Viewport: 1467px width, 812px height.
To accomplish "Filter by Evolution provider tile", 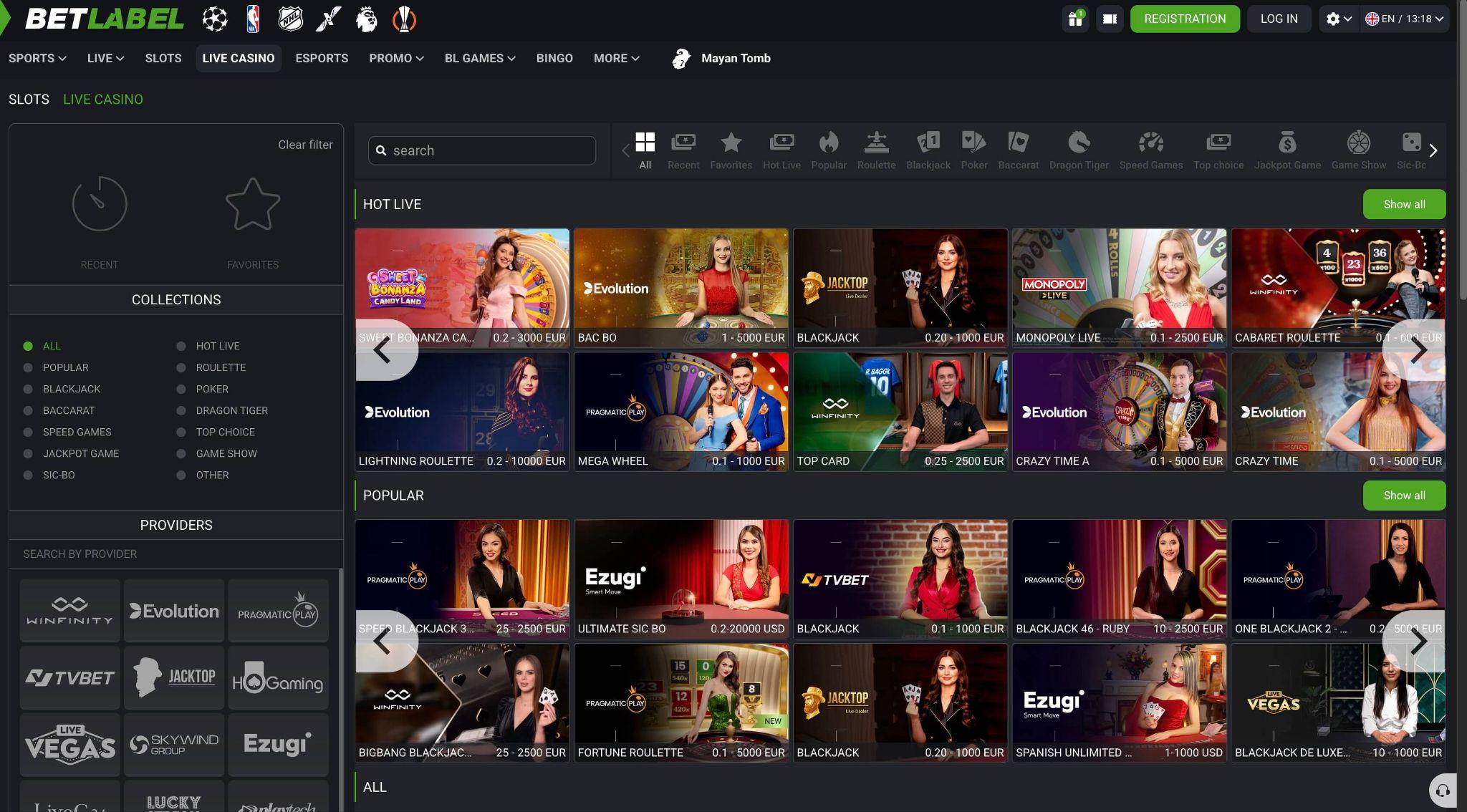I will pos(174,611).
